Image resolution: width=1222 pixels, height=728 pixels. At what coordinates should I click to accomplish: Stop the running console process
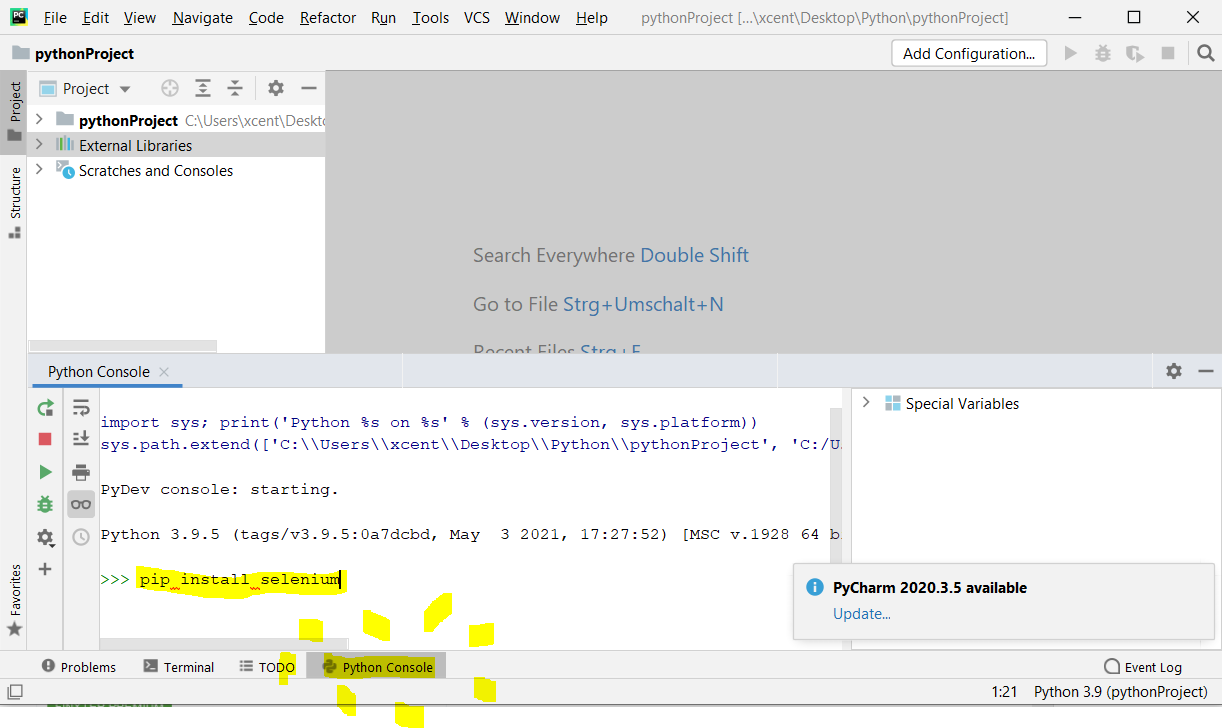click(x=45, y=439)
